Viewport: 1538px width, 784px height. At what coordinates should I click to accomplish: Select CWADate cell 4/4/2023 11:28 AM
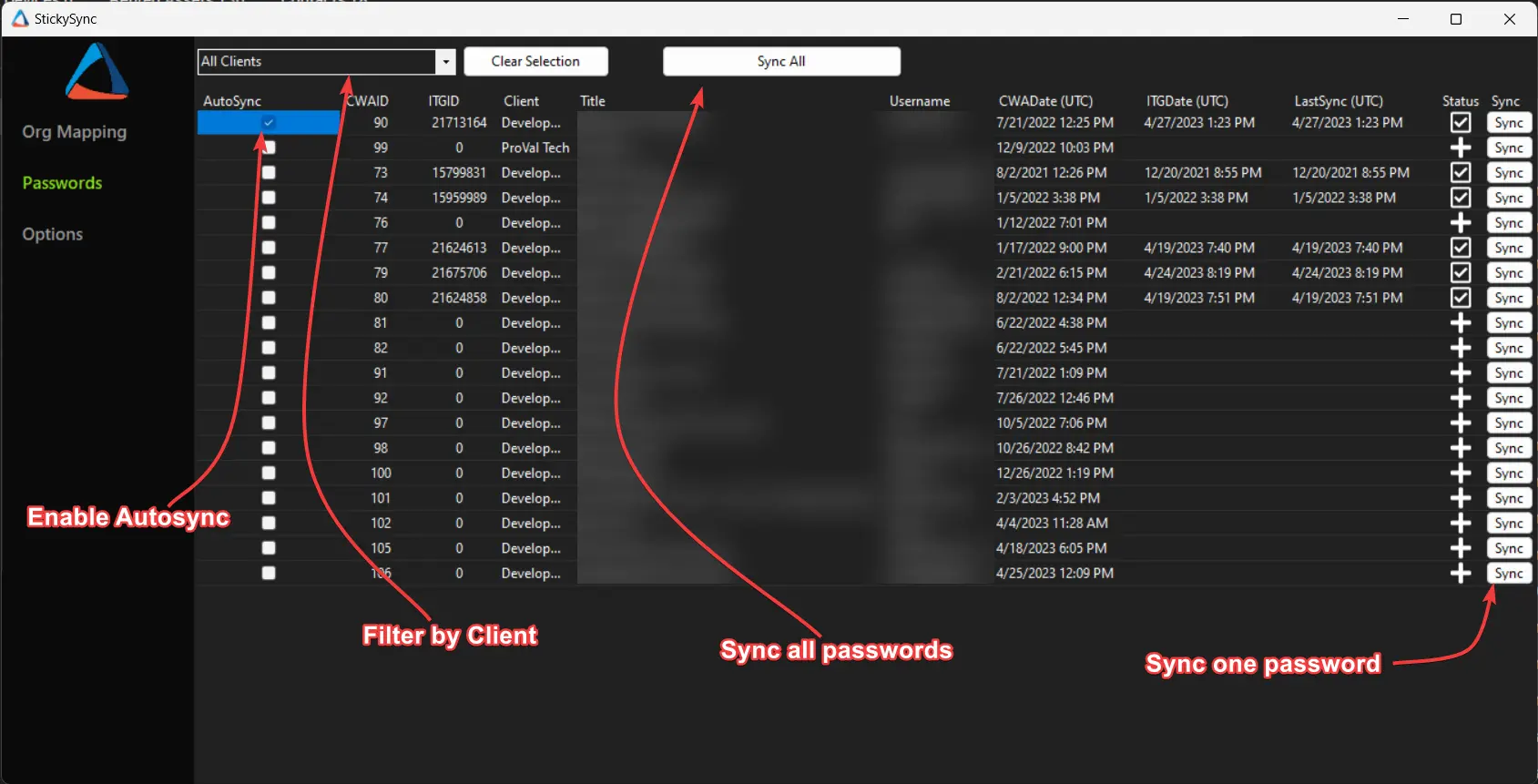tap(1052, 524)
